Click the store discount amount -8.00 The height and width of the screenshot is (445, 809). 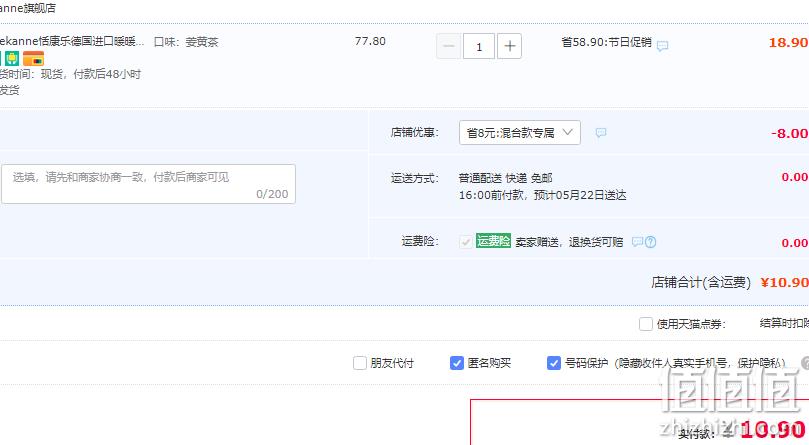click(789, 133)
